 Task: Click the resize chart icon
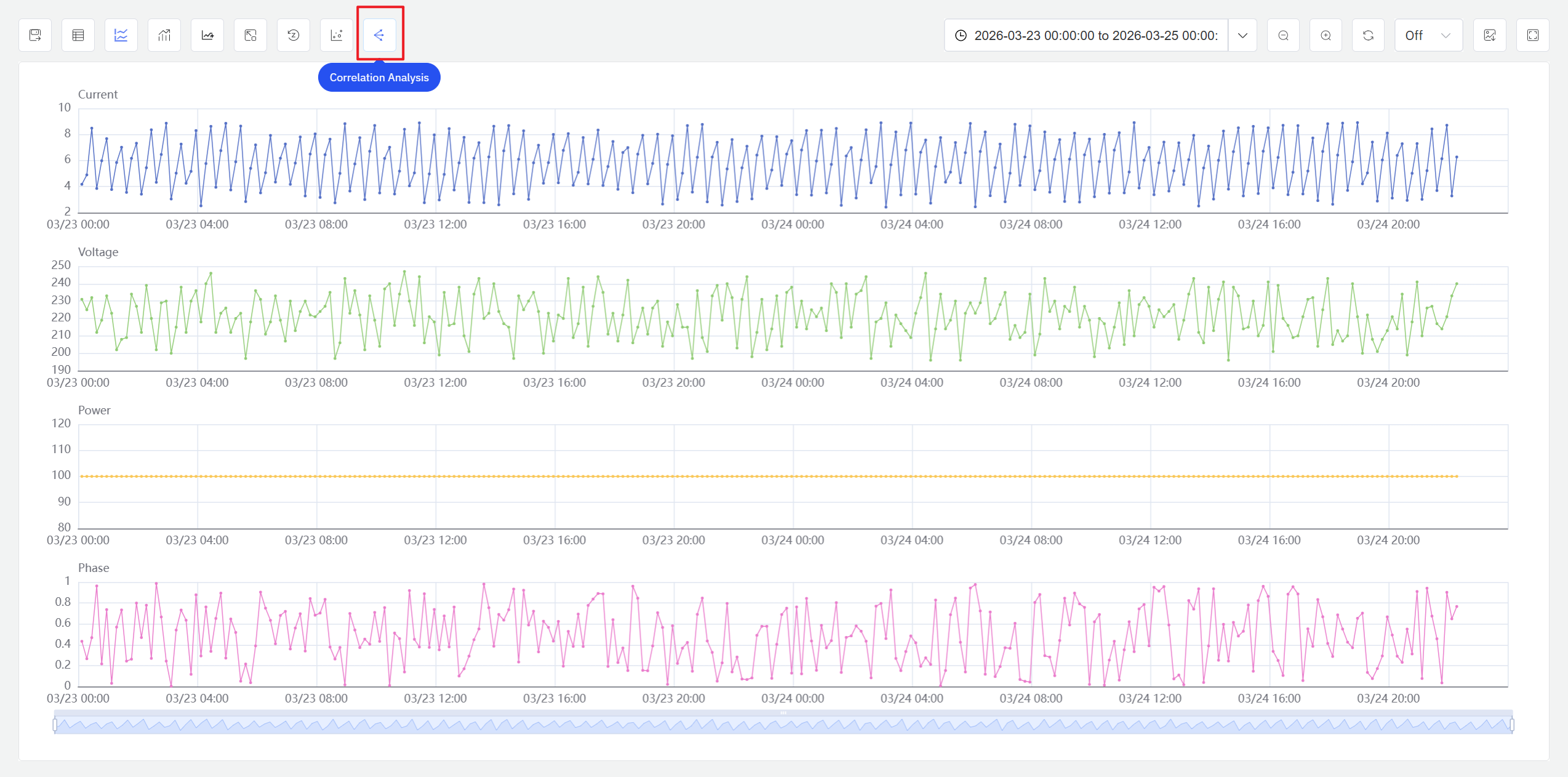tap(249, 35)
